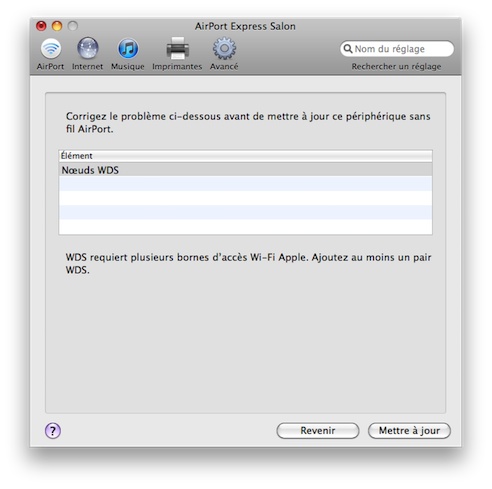Click the help question mark button
This screenshot has height=489, width=492.
click(x=53, y=430)
